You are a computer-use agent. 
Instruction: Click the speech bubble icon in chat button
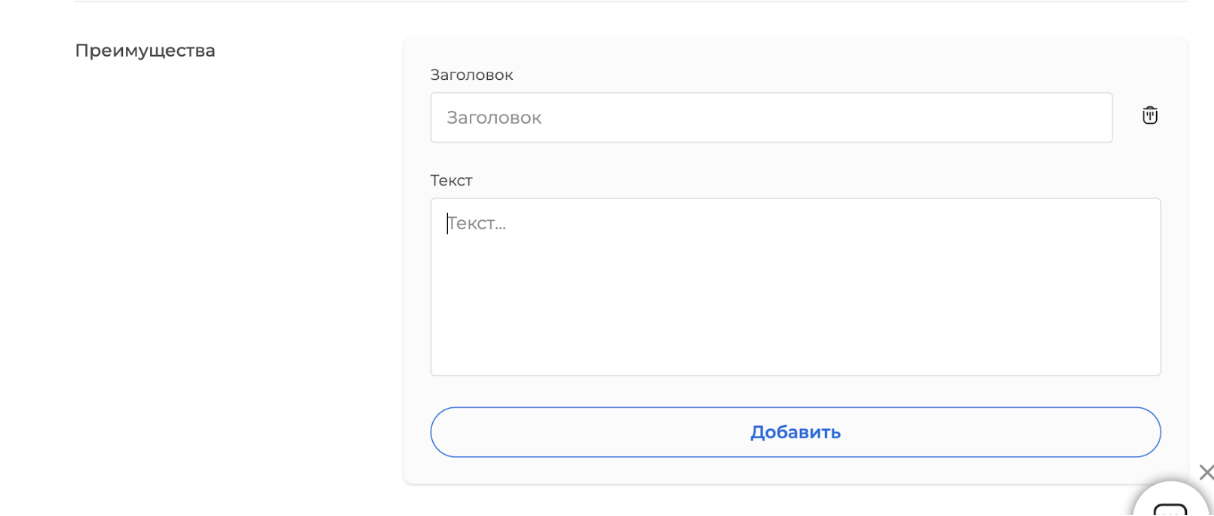(1171, 510)
